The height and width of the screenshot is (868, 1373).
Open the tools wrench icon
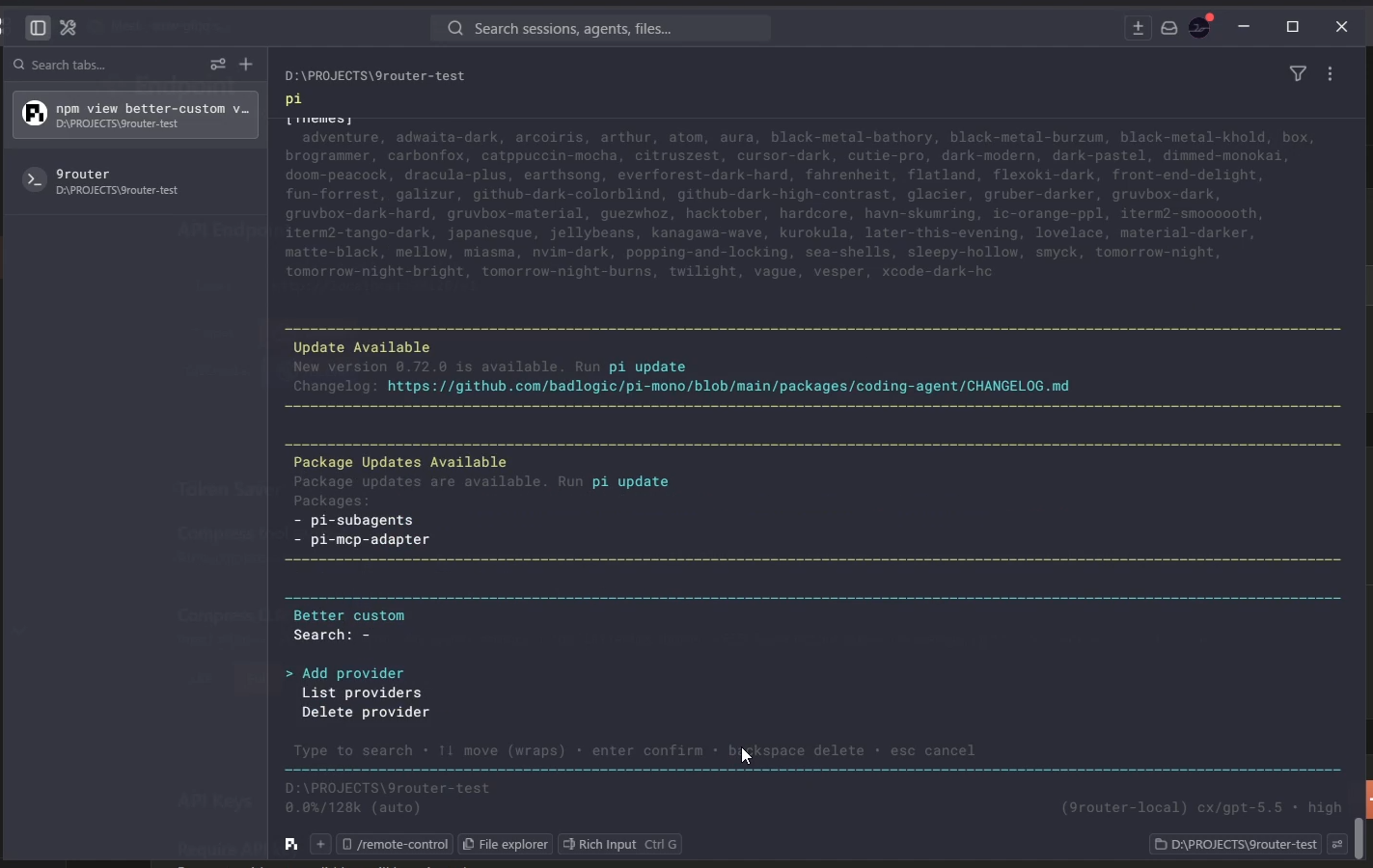[x=68, y=28]
